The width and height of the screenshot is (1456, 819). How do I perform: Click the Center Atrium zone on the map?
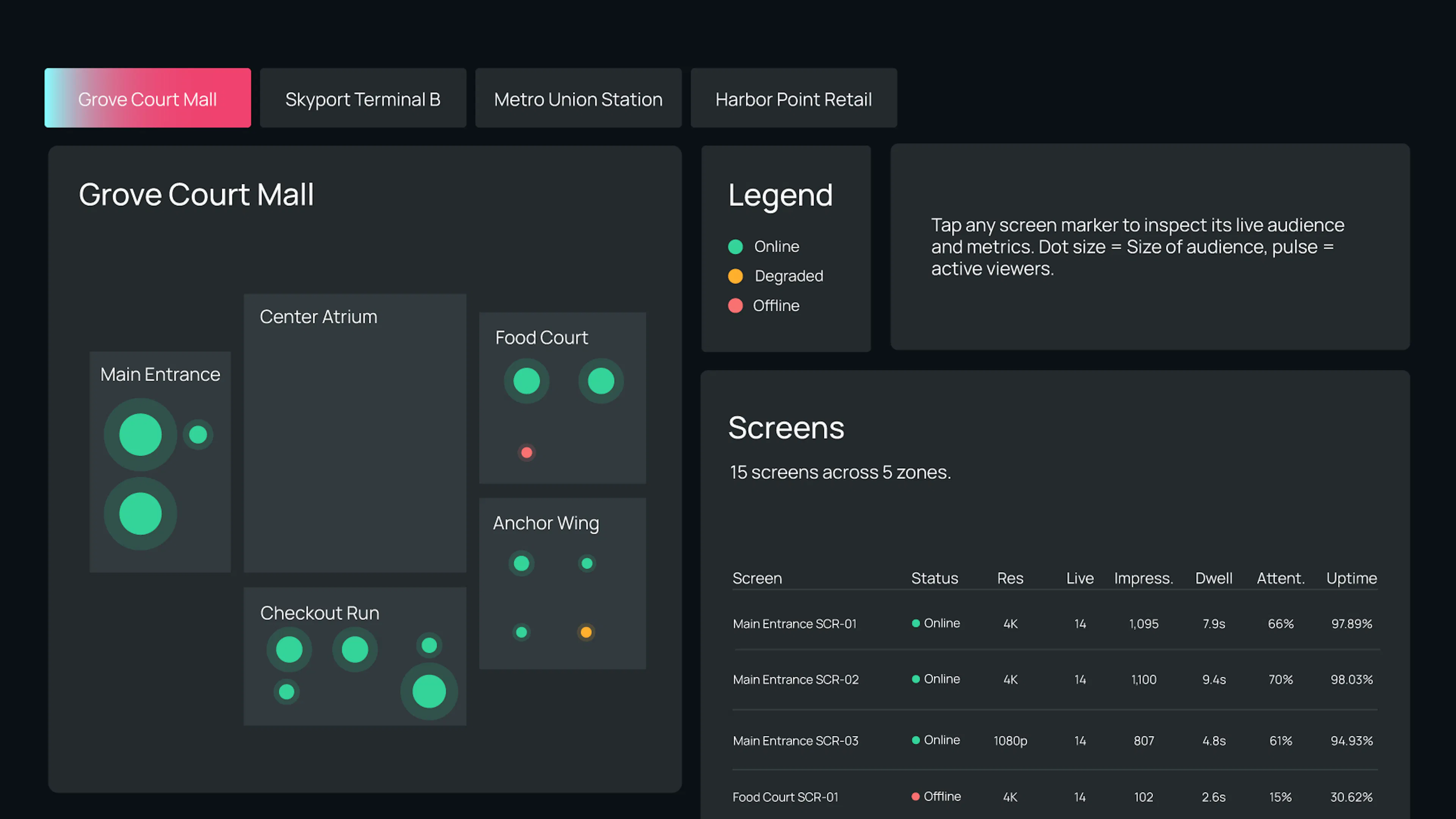(355, 433)
